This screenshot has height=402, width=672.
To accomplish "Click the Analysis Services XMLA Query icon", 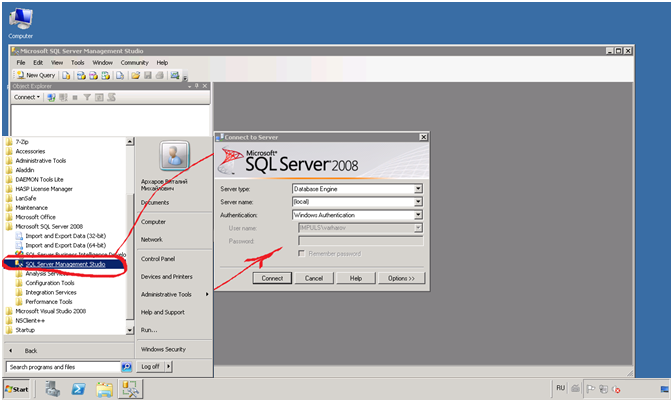I will coord(105,75).
